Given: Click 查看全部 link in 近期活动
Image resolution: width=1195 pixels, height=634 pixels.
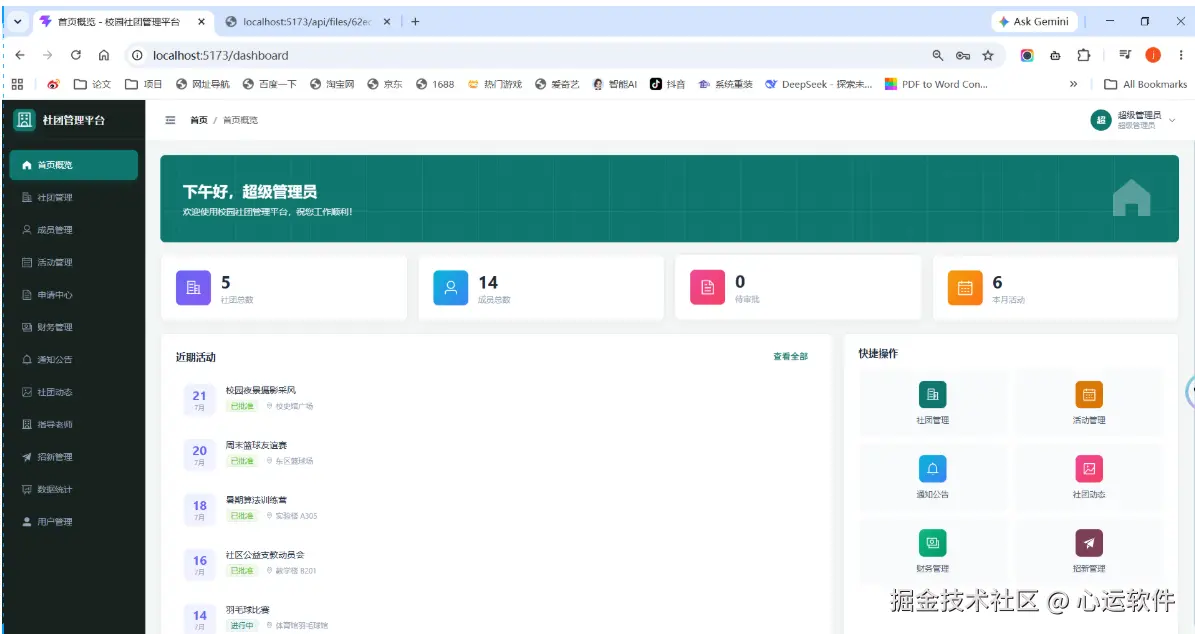Looking at the screenshot, I should (x=790, y=356).
